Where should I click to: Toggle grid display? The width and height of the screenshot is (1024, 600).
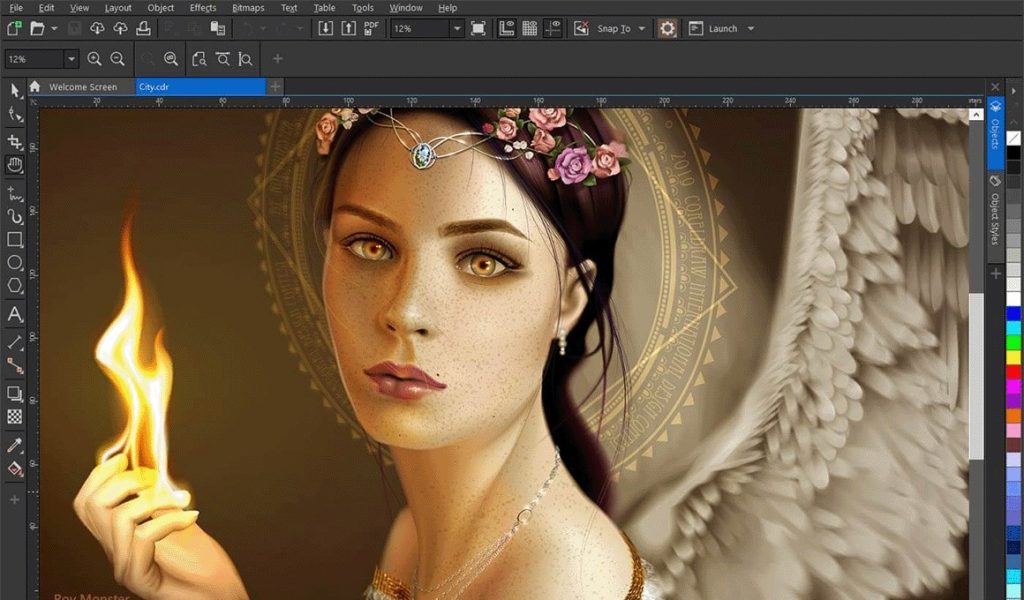pos(530,28)
